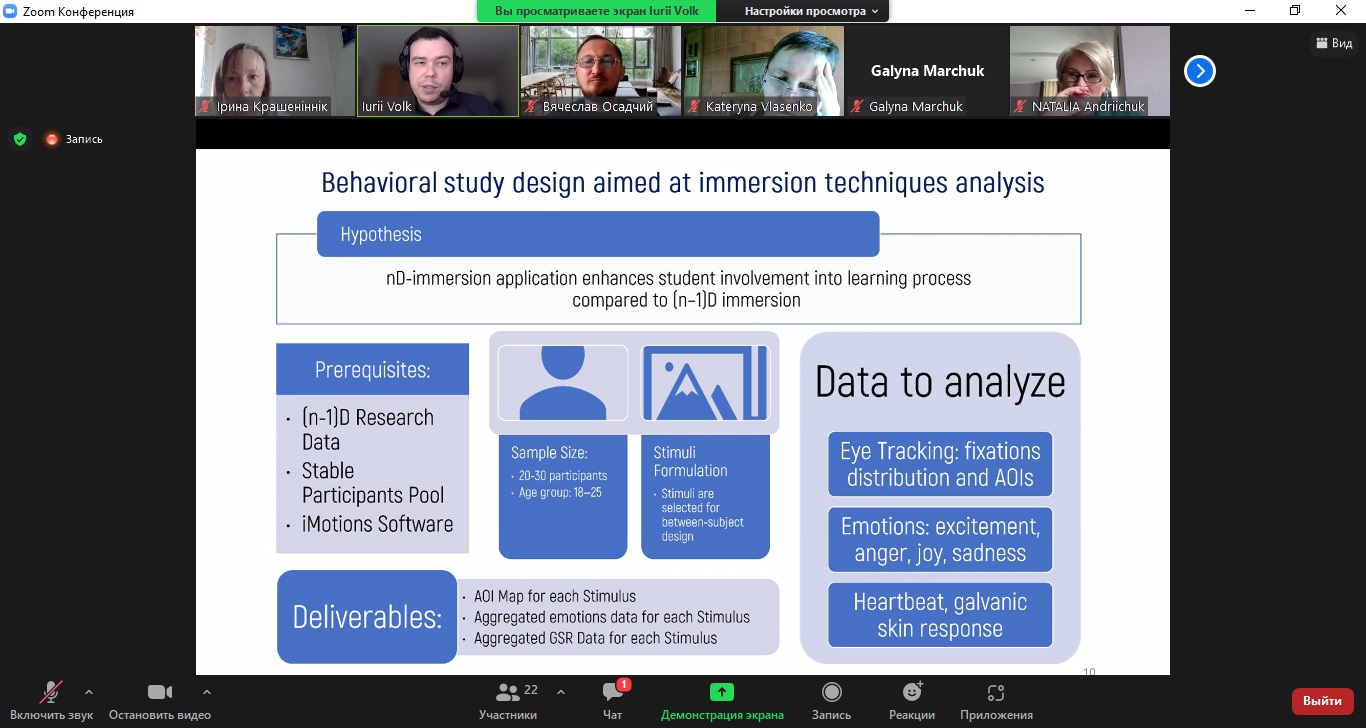Stop camera with Остановить видео

tap(159, 693)
